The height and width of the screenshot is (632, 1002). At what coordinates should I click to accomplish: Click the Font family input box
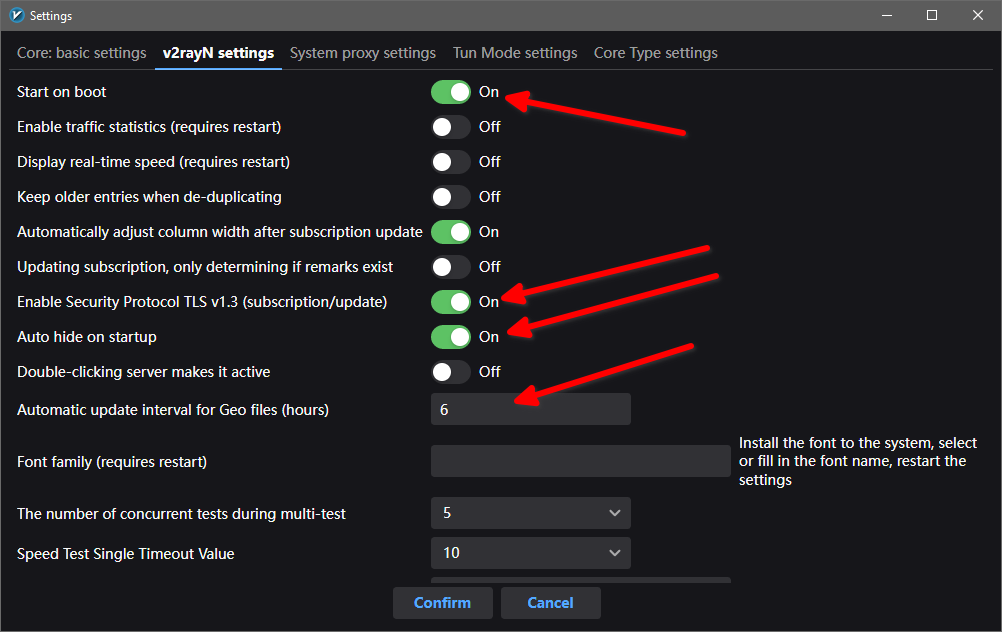(x=580, y=461)
